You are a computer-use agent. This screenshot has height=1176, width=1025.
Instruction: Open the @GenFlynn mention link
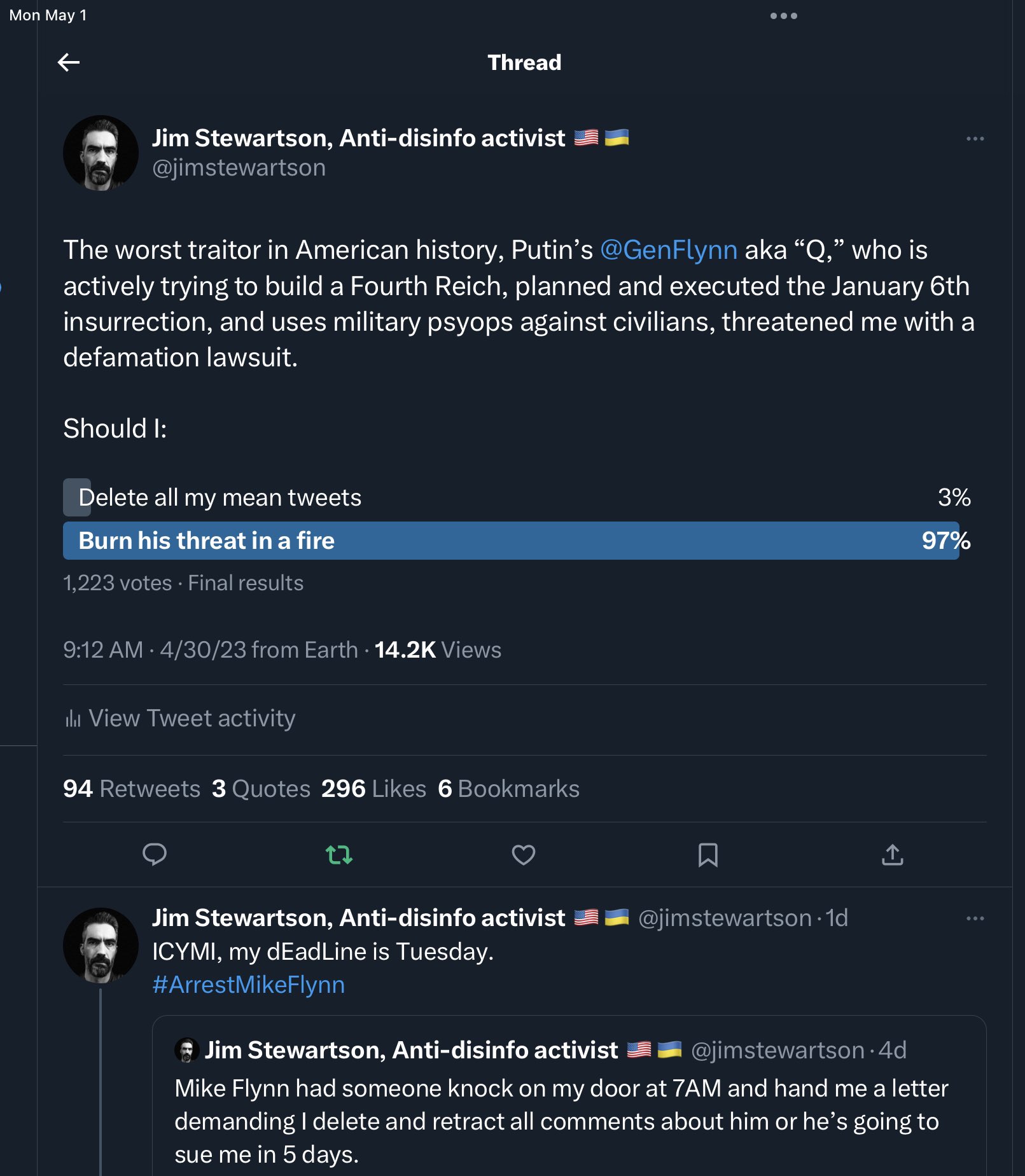pyautogui.click(x=669, y=250)
